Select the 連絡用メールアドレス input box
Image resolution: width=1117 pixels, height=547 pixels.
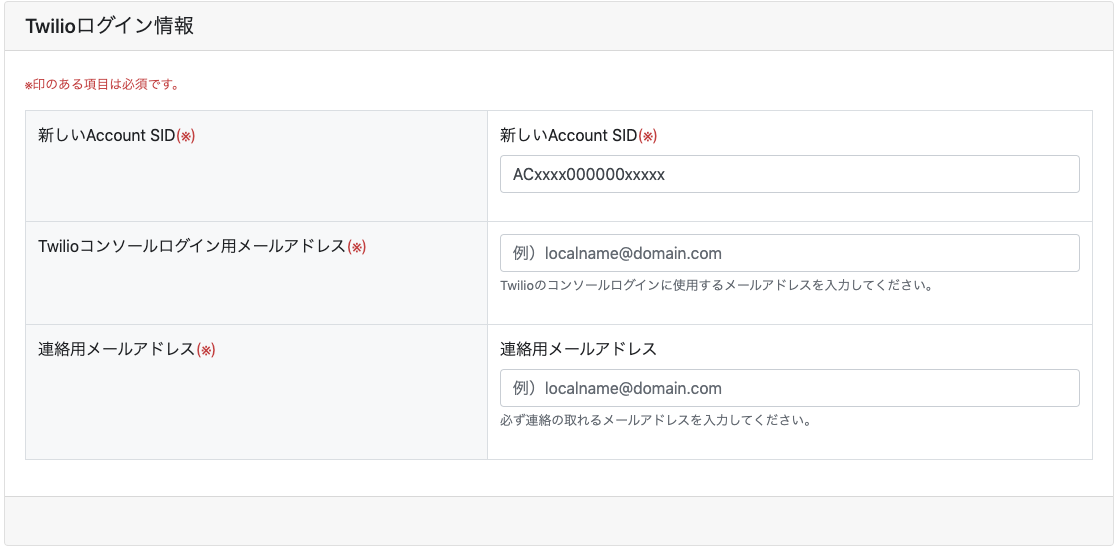click(789, 388)
